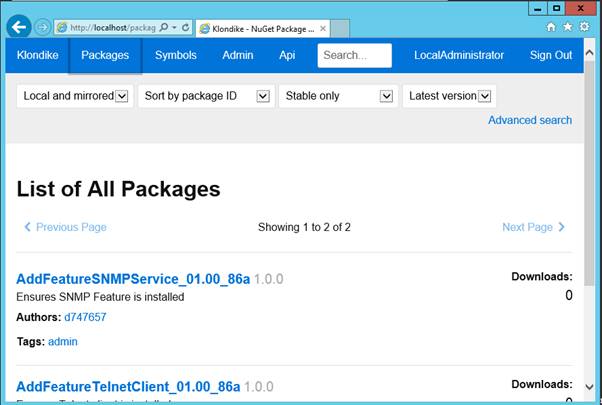Image resolution: width=602 pixels, height=405 pixels.
Task: Open the address bar dropdown arrow
Action: 174,28
